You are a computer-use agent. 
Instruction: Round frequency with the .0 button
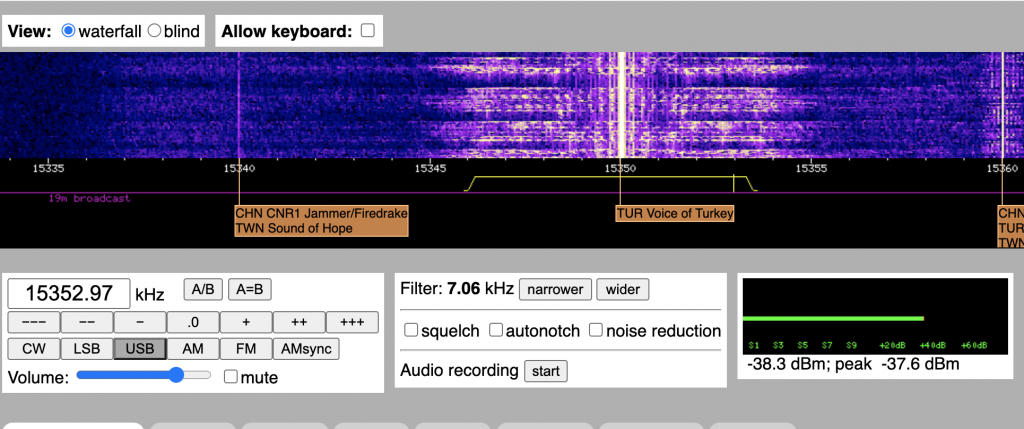click(x=192, y=322)
